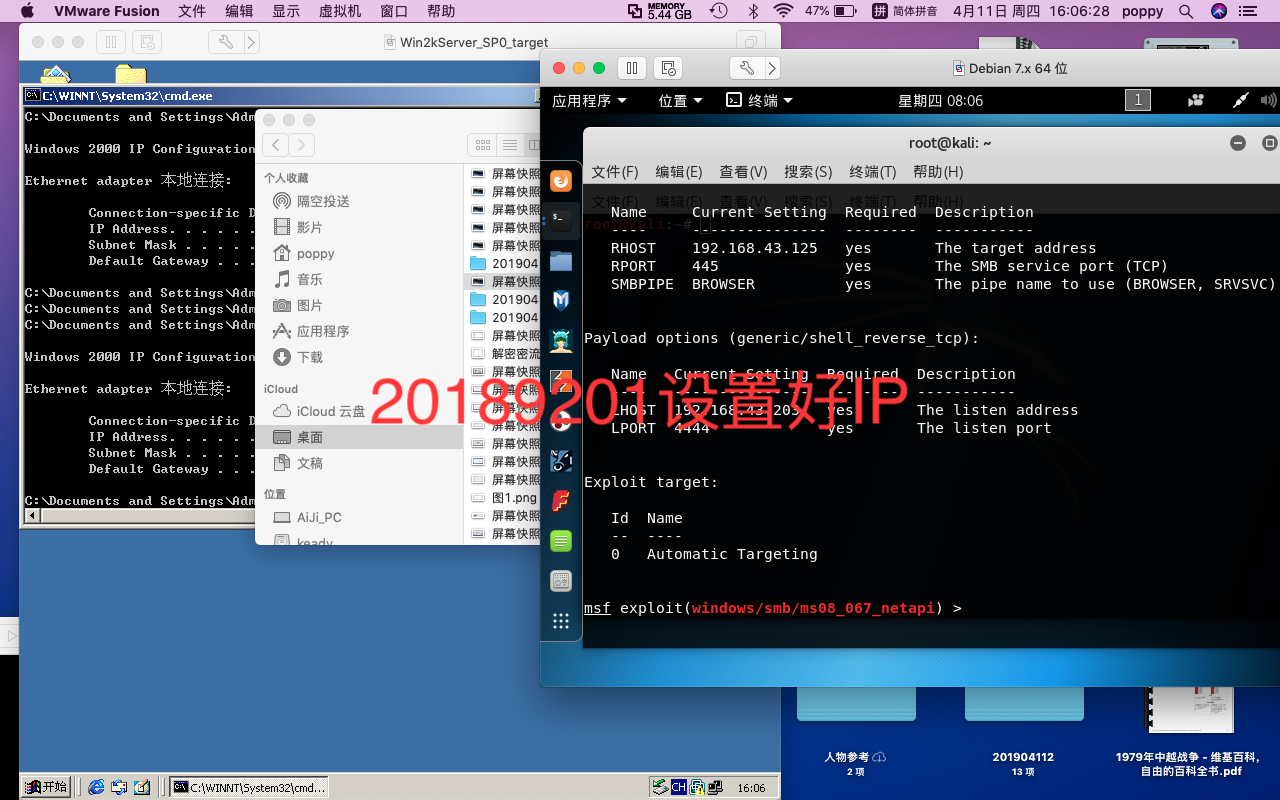Open the Apple menu

27,11
